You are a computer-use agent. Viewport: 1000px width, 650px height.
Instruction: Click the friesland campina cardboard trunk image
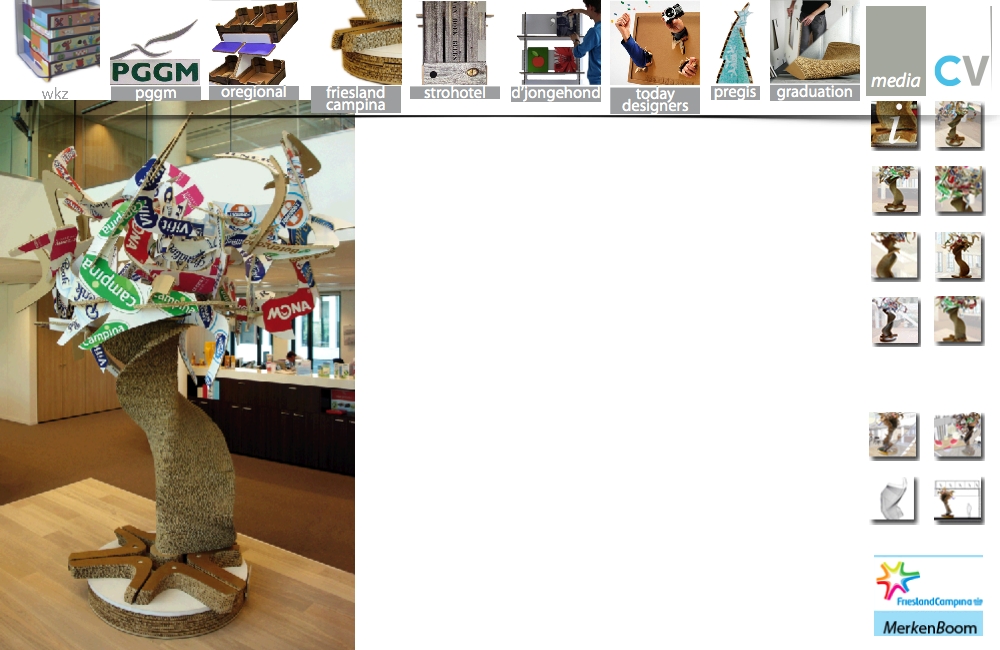365,42
